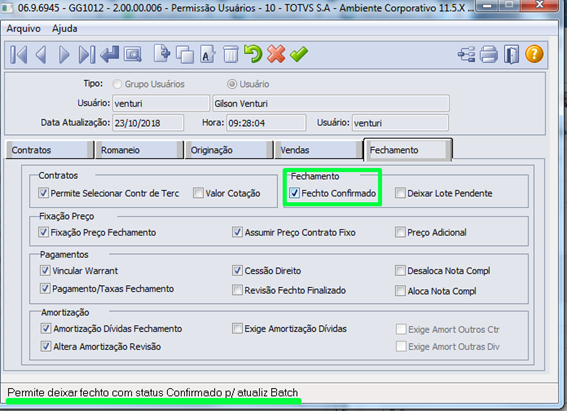
Task: Close the Permissão Usuários window
Action: 540,5
